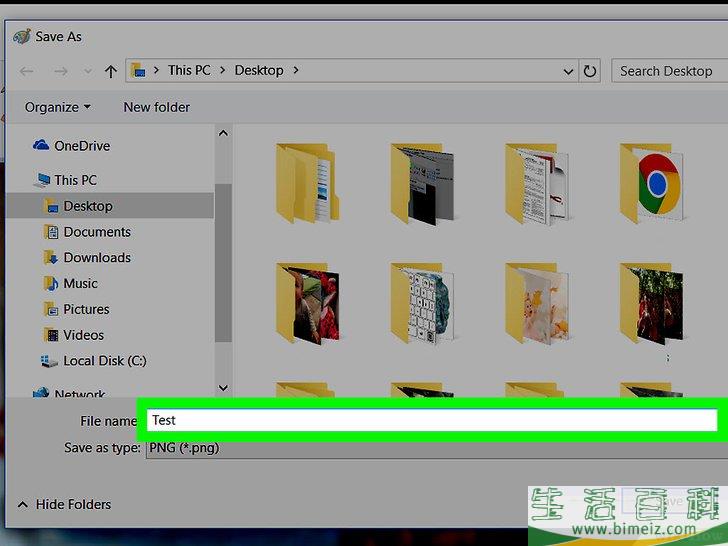This screenshot has height=546, width=728.
Task: Open Videos in navigation pane
Action: click(84, 335)
